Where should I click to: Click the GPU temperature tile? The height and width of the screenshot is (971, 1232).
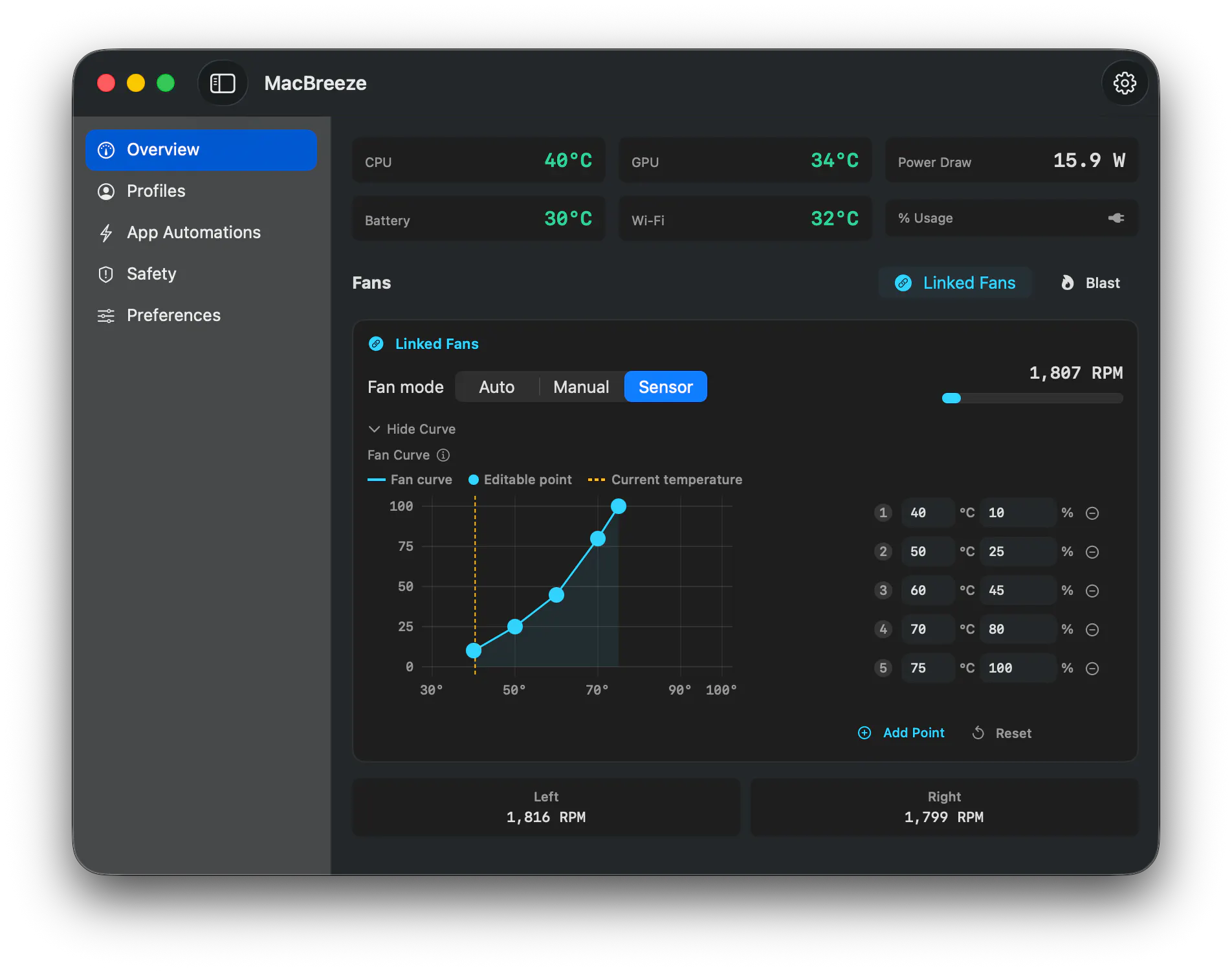[745, 161]
